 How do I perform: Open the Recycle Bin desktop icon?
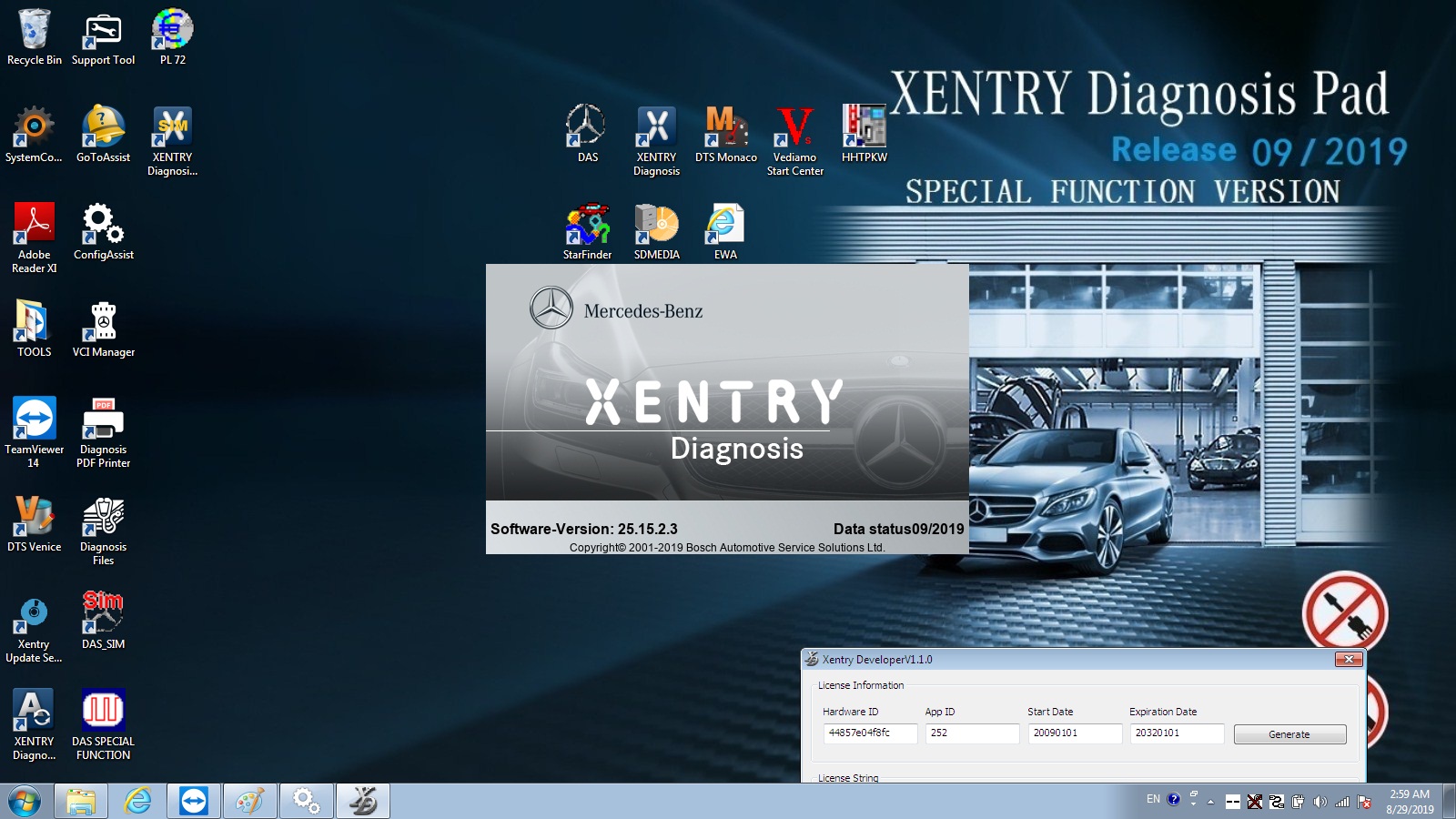[x=34, y=36]
